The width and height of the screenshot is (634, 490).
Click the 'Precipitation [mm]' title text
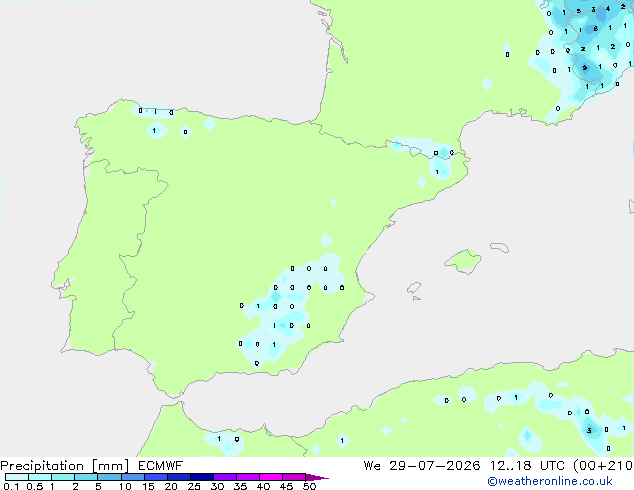click(64, 466)
